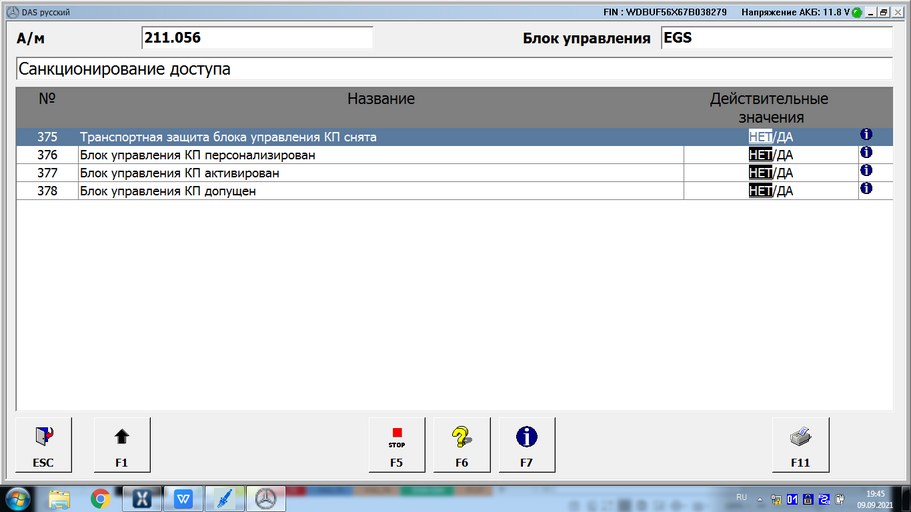Print the screen with F11 printer button
Viewport: 911px width, 512px height.
[801, 445]
